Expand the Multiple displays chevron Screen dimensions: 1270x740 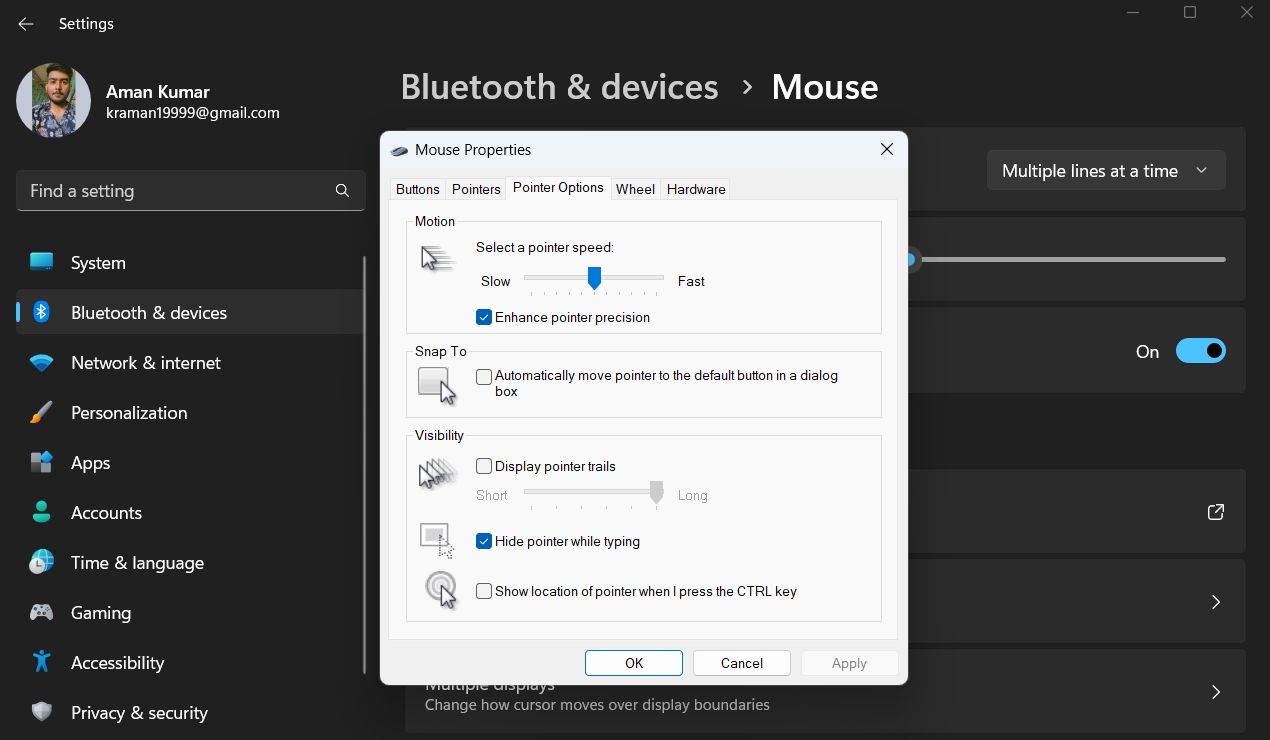point(1216,692)
